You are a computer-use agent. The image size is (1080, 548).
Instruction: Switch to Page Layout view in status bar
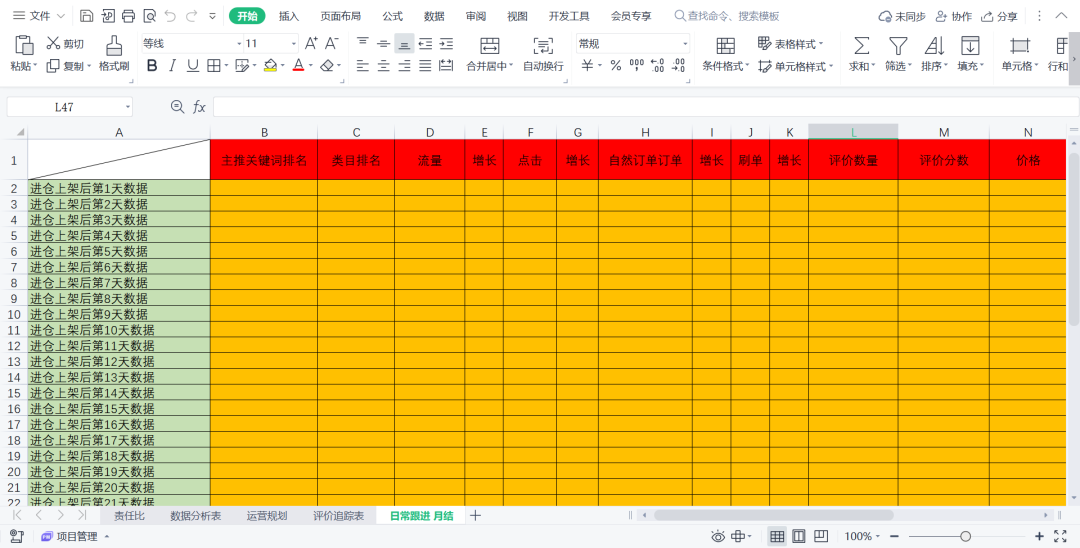pyautogui.click(x=799, y=536)
